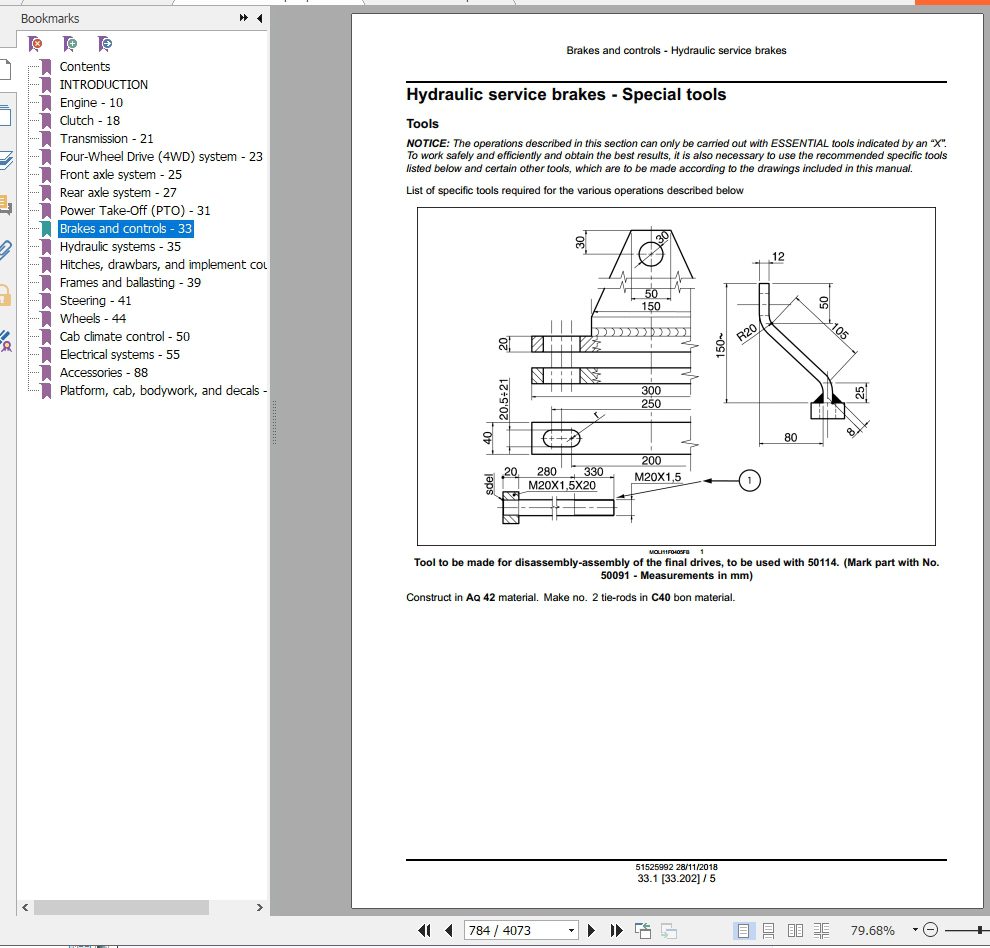Click the delete bookmark icon
This screenshot has width=990, height=948.
point(36,44)
